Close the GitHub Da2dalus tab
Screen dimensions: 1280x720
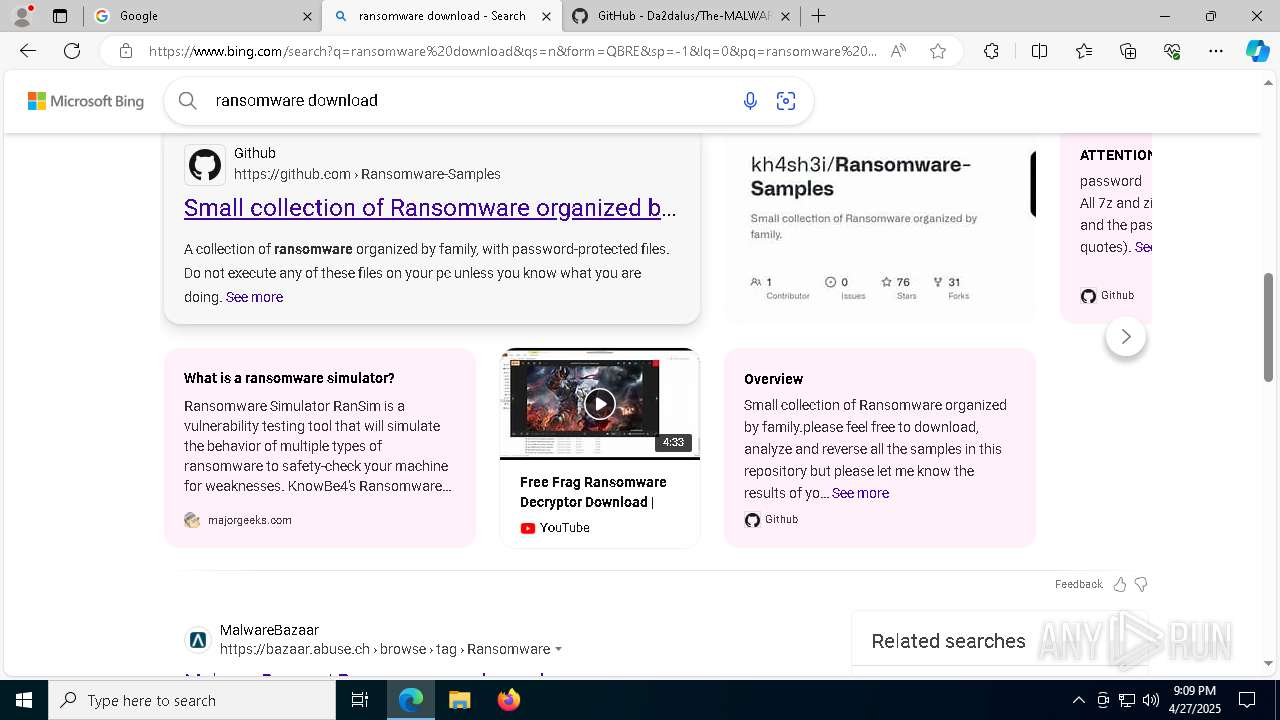pos(785,16)
